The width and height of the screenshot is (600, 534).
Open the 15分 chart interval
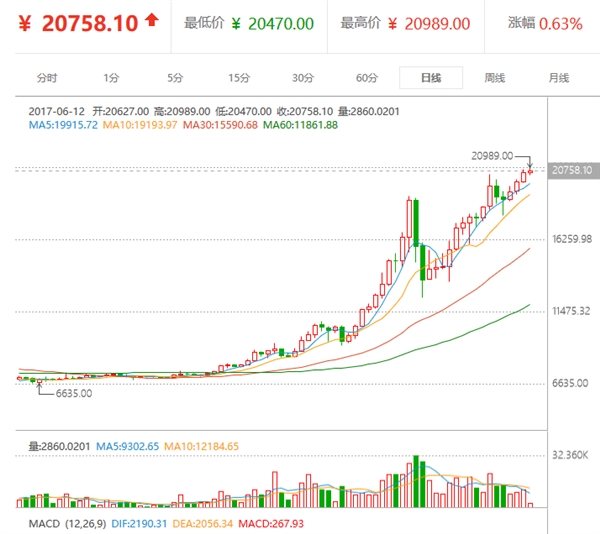tap(238, 78)
